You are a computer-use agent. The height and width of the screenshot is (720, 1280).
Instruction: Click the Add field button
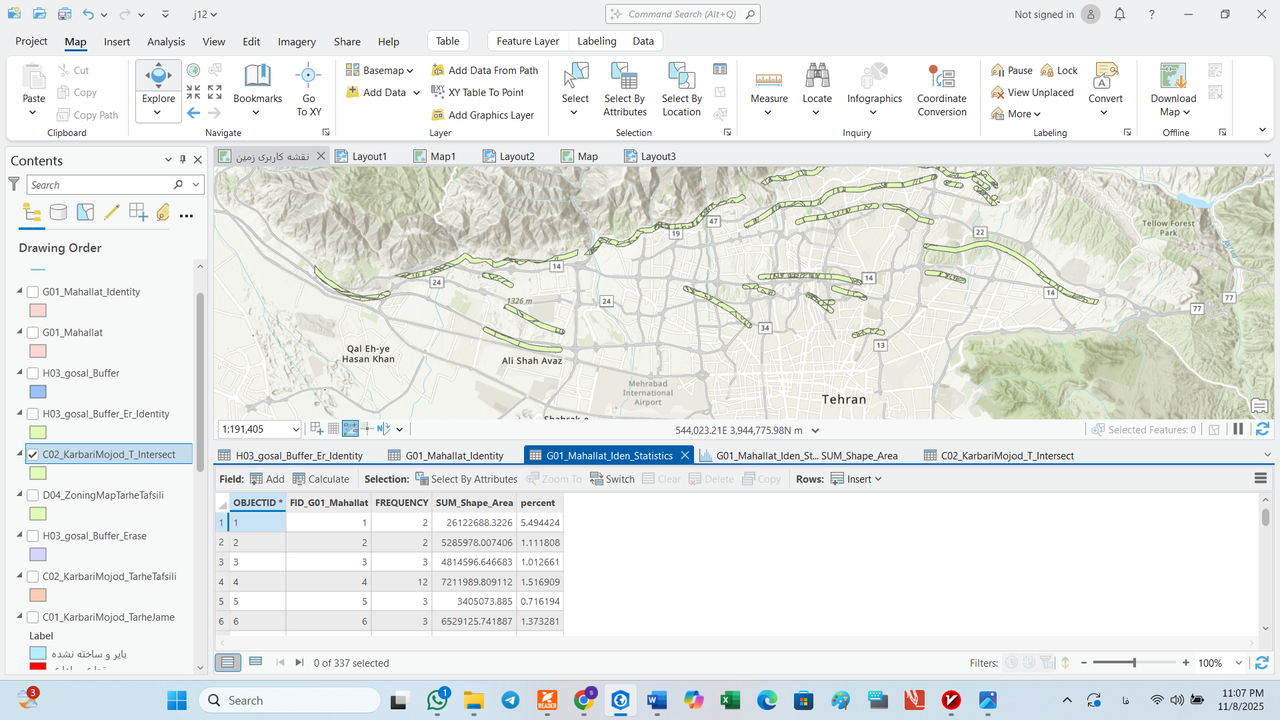[267, 479]
